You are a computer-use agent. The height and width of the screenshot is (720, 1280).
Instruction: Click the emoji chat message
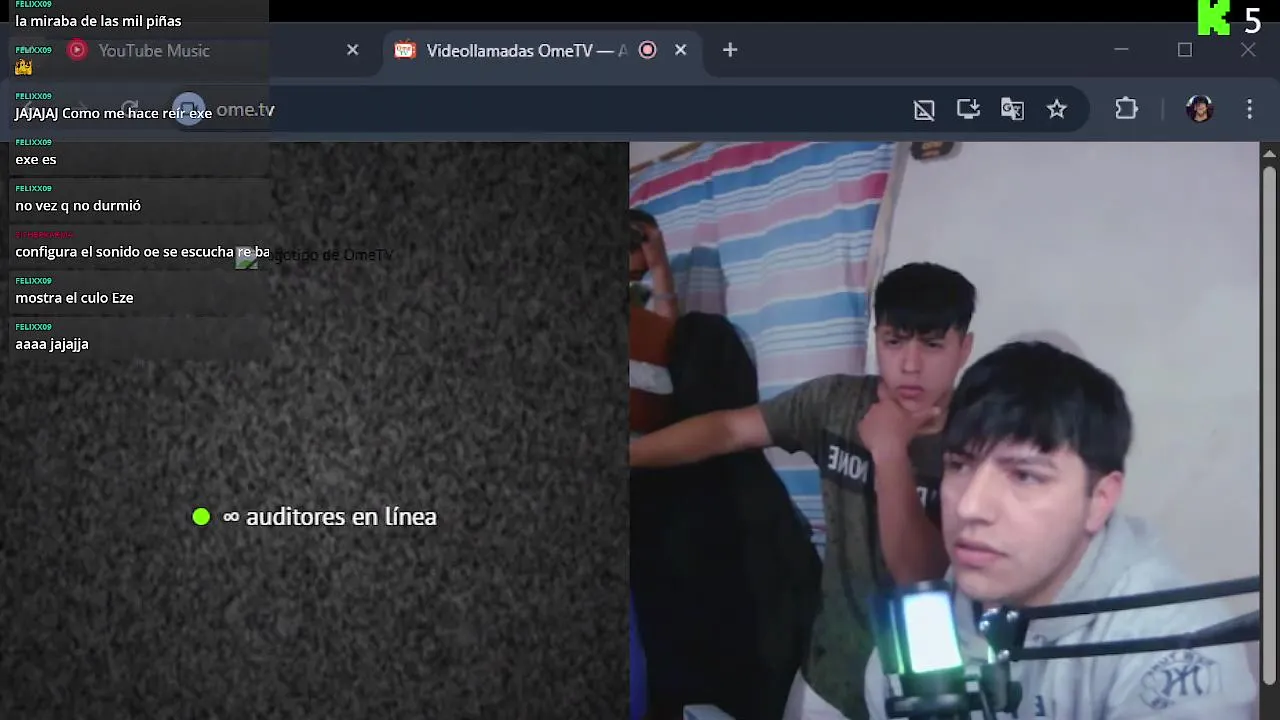click(24, 67)
